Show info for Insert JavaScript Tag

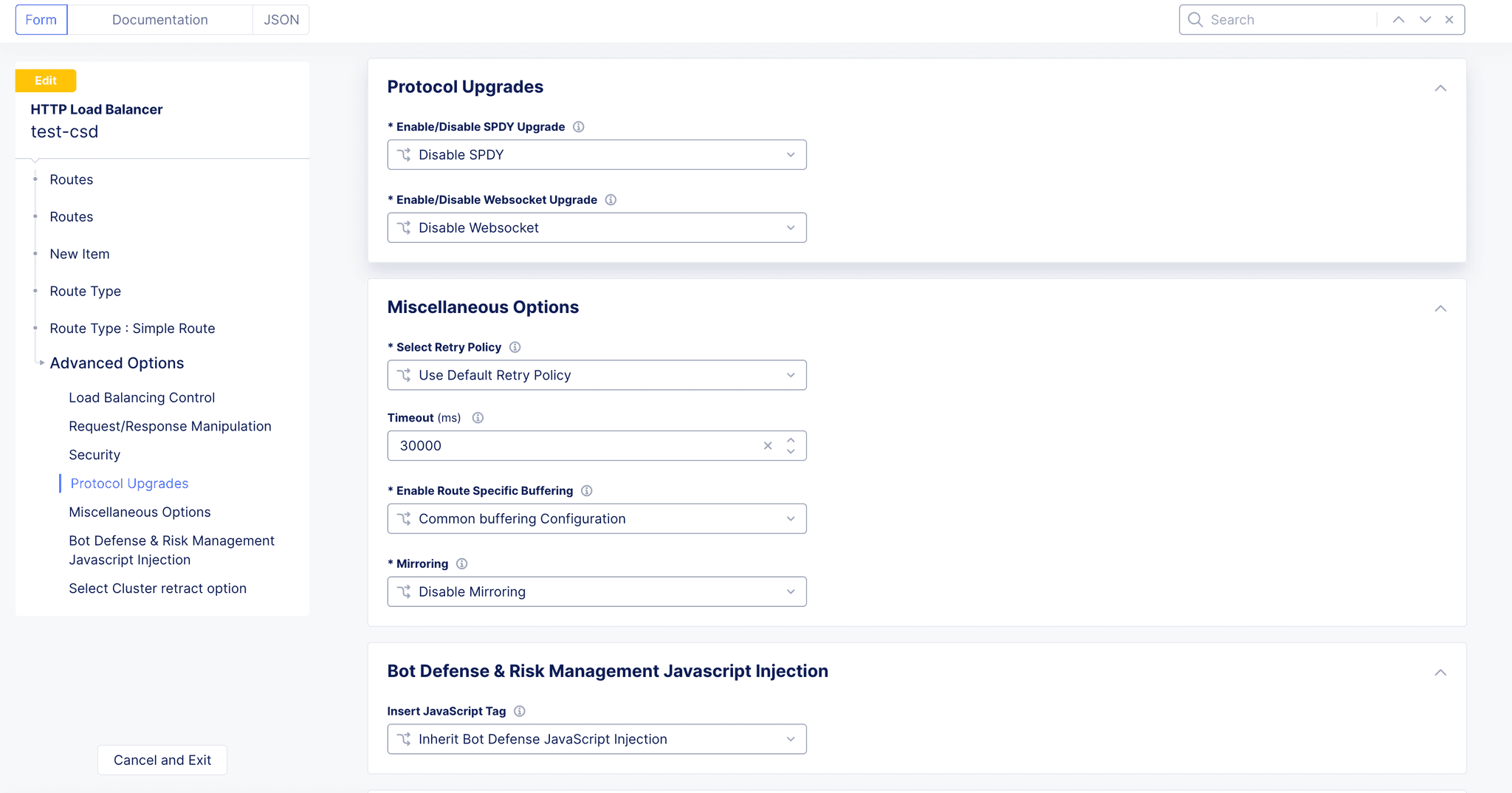coord(520,711)
